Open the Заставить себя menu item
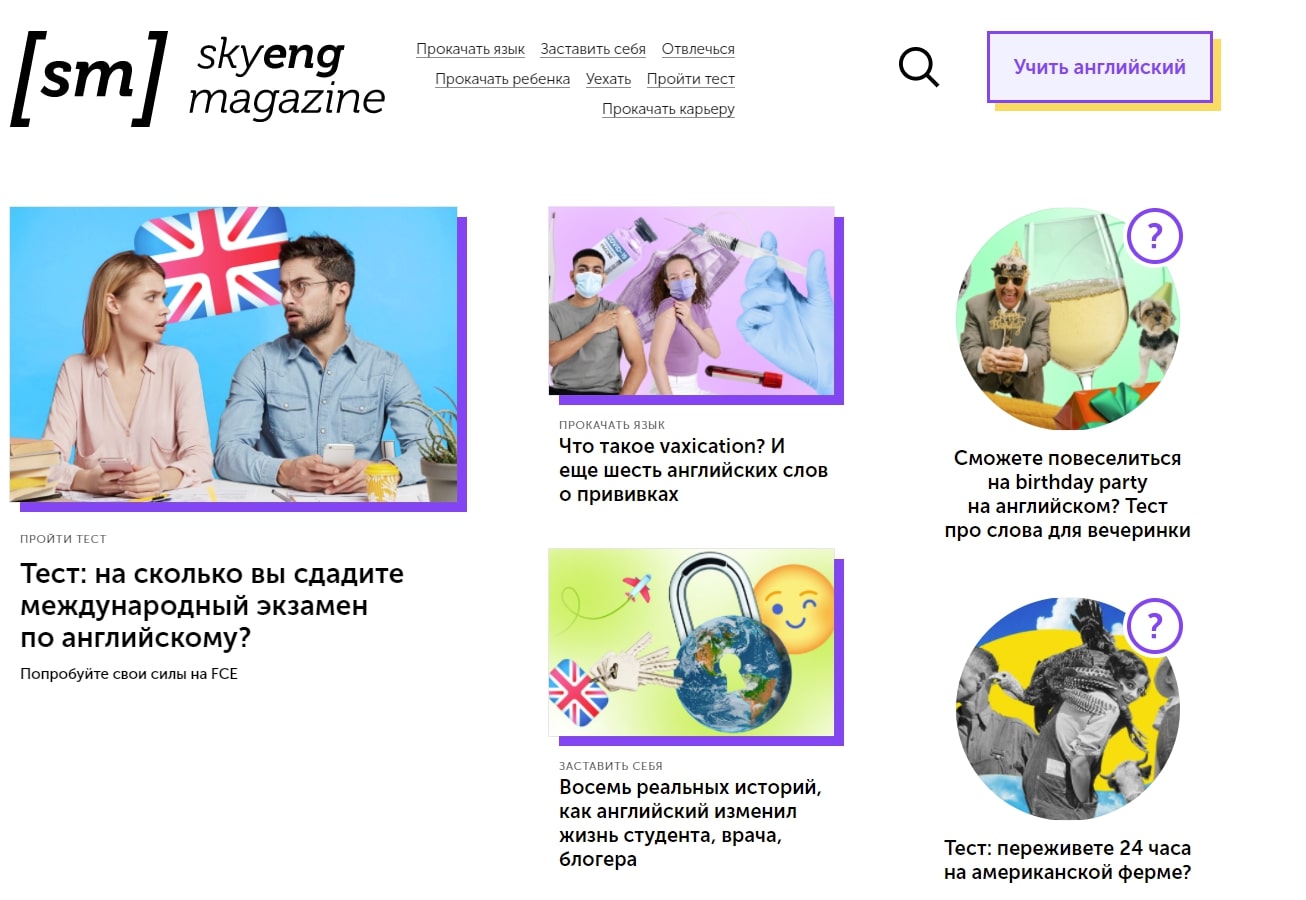 (593, 49)
